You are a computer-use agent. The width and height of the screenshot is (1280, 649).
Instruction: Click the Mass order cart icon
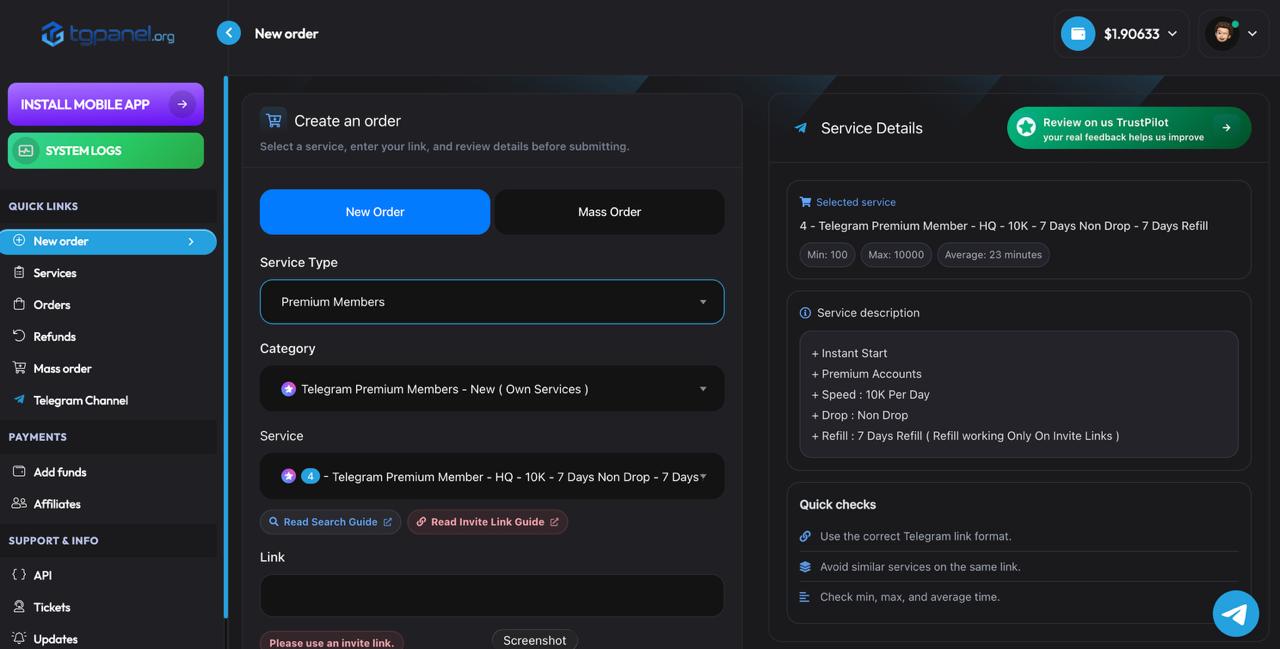click(x=19, y=368)
